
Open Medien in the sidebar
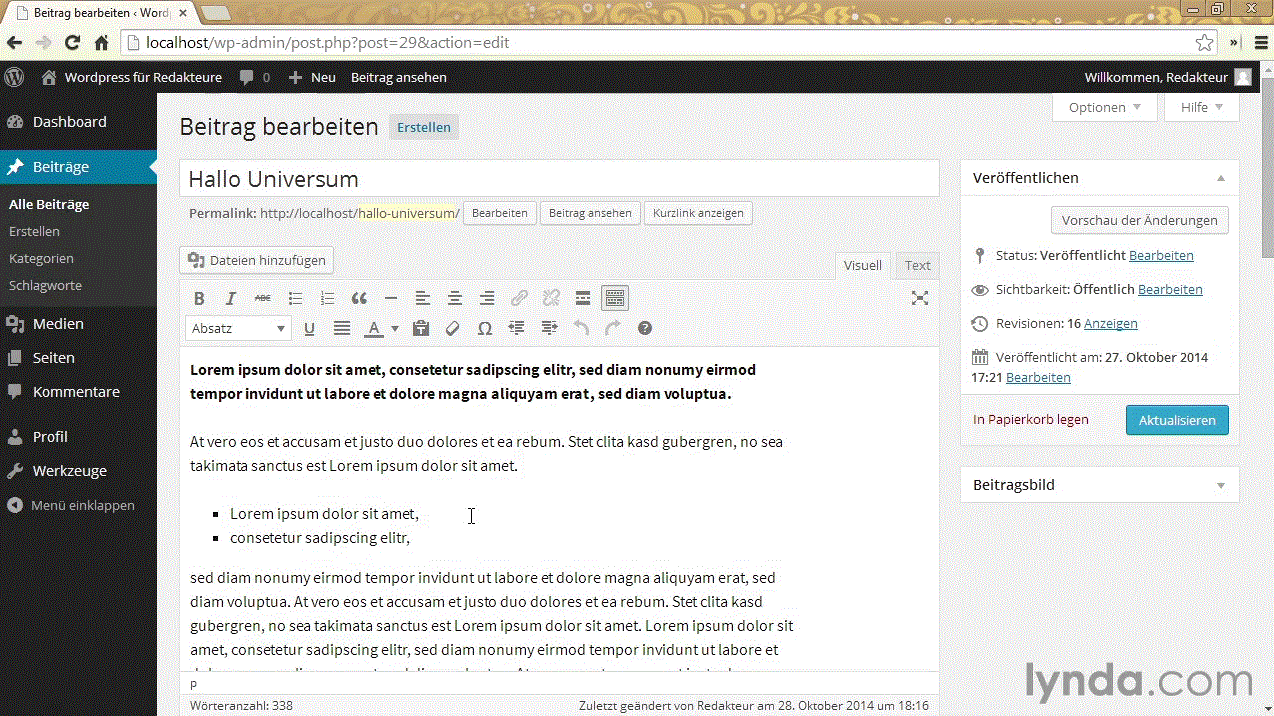click(78, 324)
